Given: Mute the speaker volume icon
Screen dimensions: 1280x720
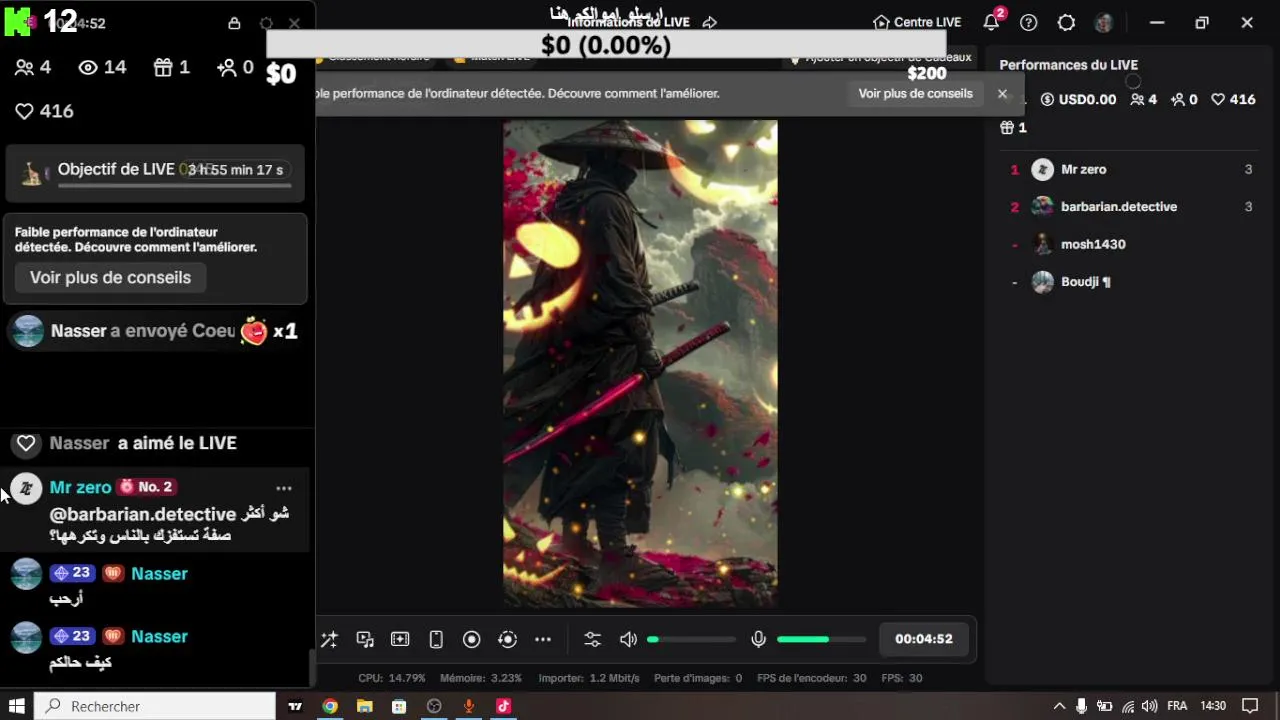Looking at the screenshot, I should [x=628, y=639].
